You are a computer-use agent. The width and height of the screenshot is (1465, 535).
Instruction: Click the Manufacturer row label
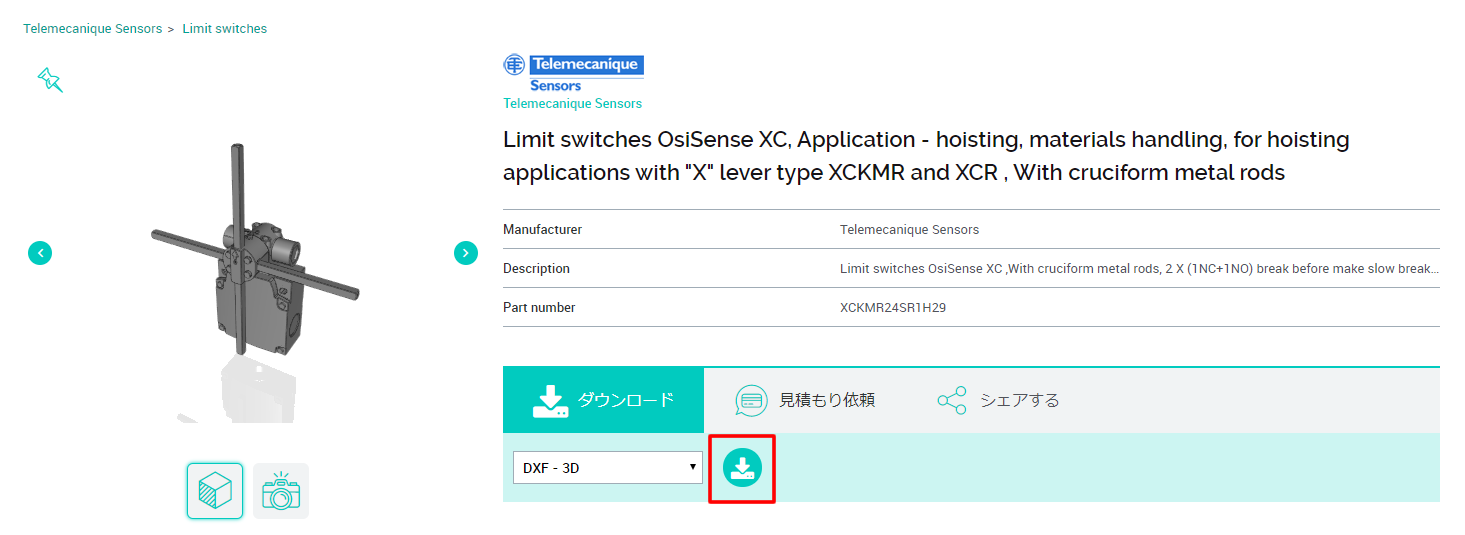[x=543, y=230]
